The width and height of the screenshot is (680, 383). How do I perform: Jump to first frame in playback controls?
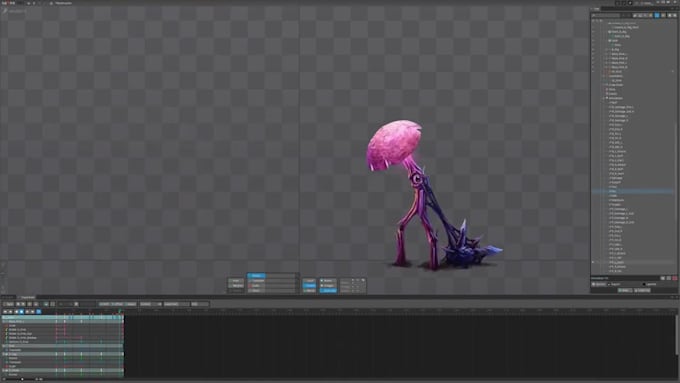5,312
